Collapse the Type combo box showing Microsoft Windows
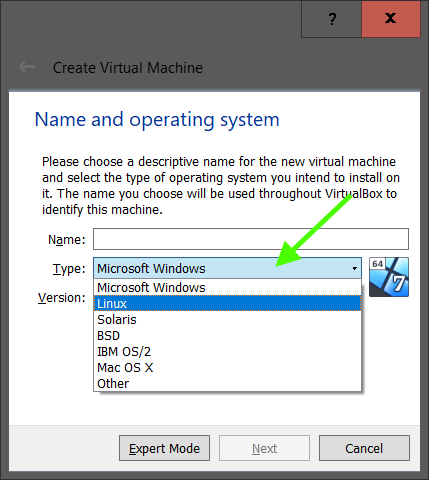Image resolution: width=429 pixels, height=480 pixels. pos(227,268)
